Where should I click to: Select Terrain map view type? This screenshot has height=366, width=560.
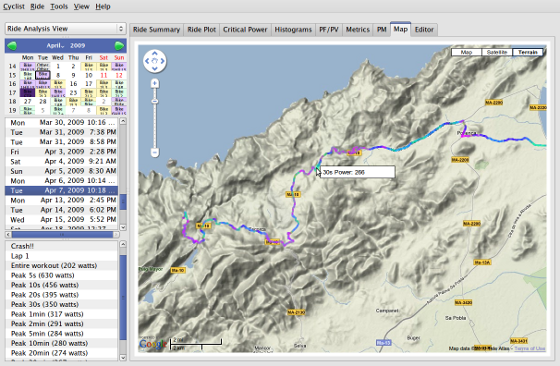pos(528,52)
